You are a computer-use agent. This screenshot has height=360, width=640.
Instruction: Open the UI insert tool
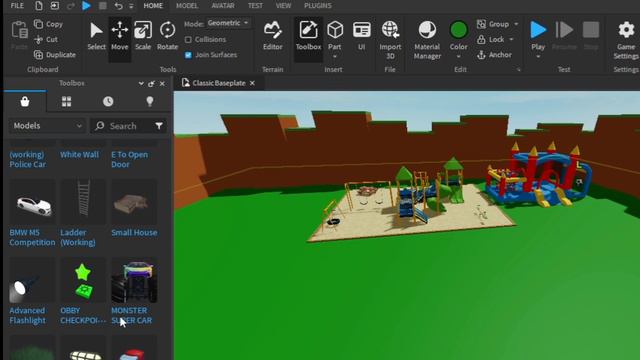(x=362, y=36)
